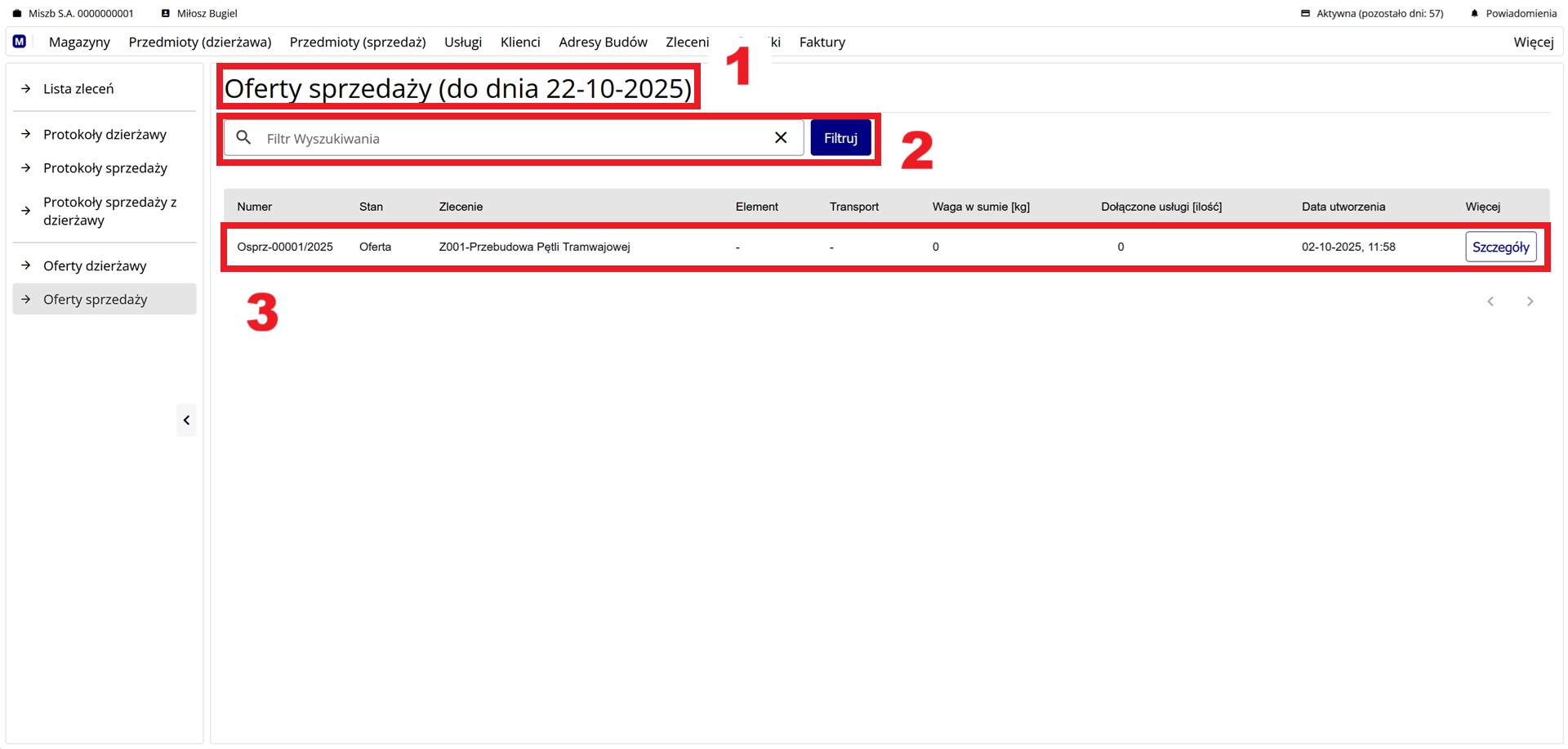The width and height of the screenshot is (1568, 749).
Task: Collapse the left sidebar panel
Action: click(186, 420)
